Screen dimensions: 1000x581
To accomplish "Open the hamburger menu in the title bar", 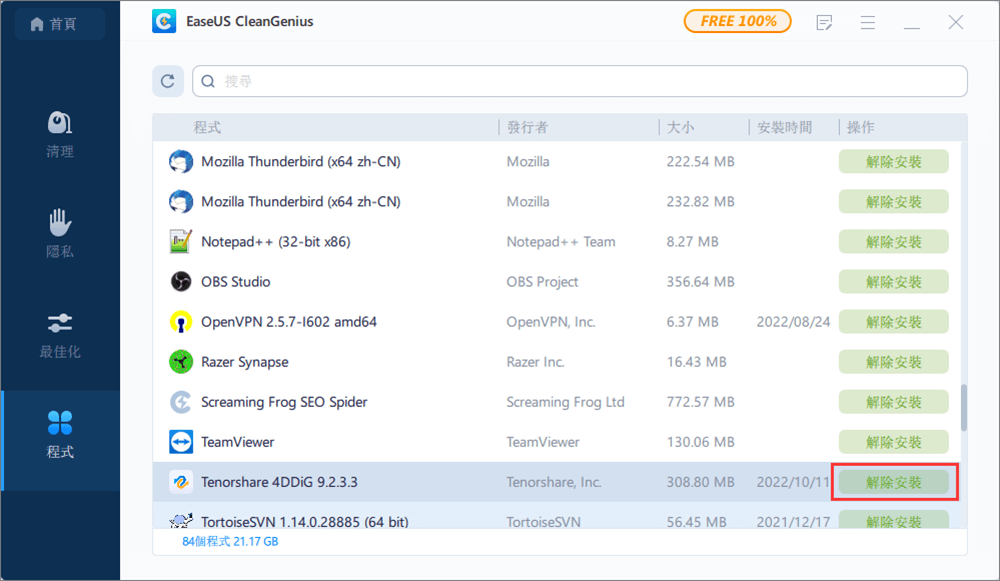I will pos(867,23).
